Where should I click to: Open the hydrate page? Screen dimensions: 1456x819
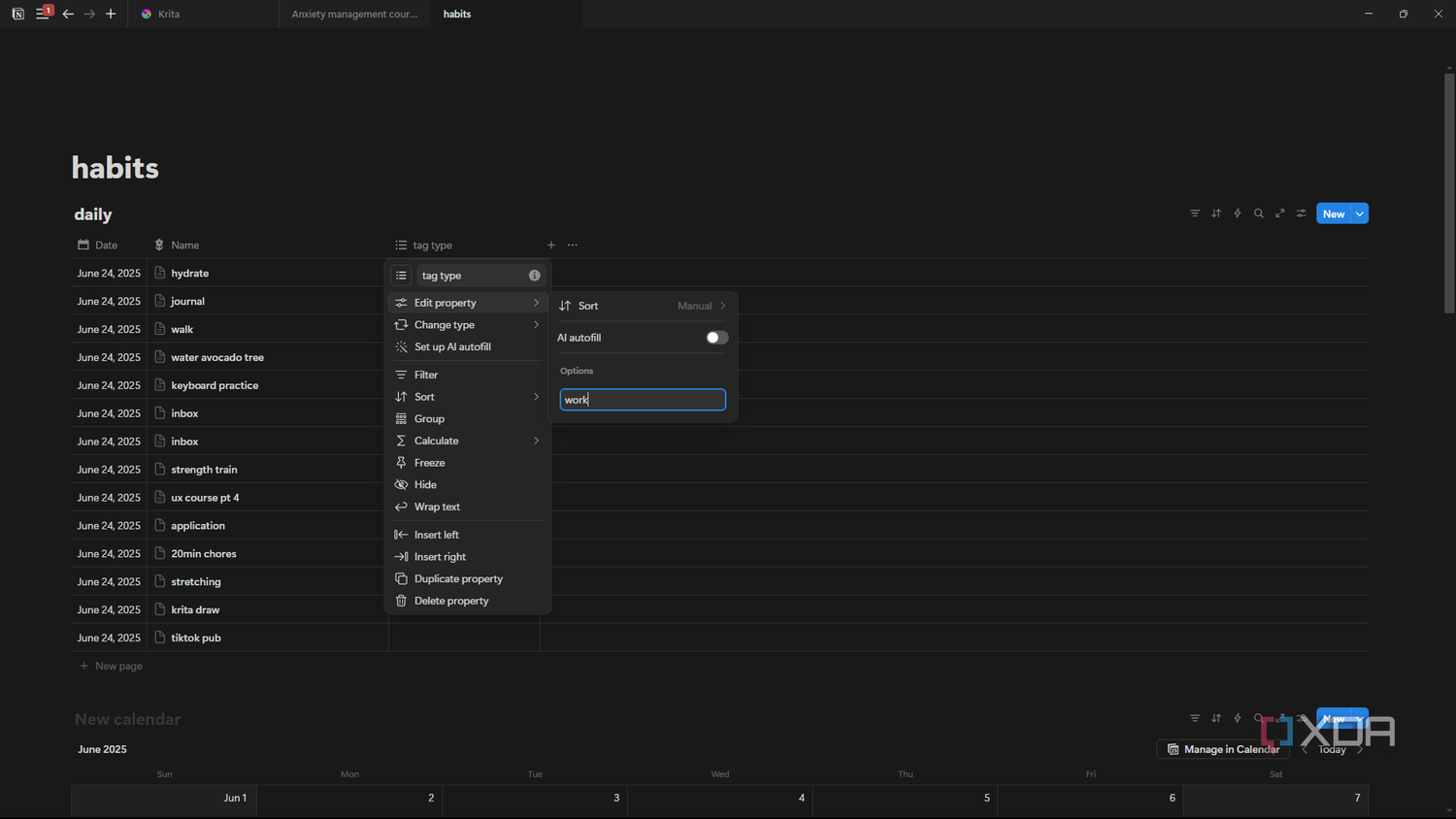click(x=190, y=274)
